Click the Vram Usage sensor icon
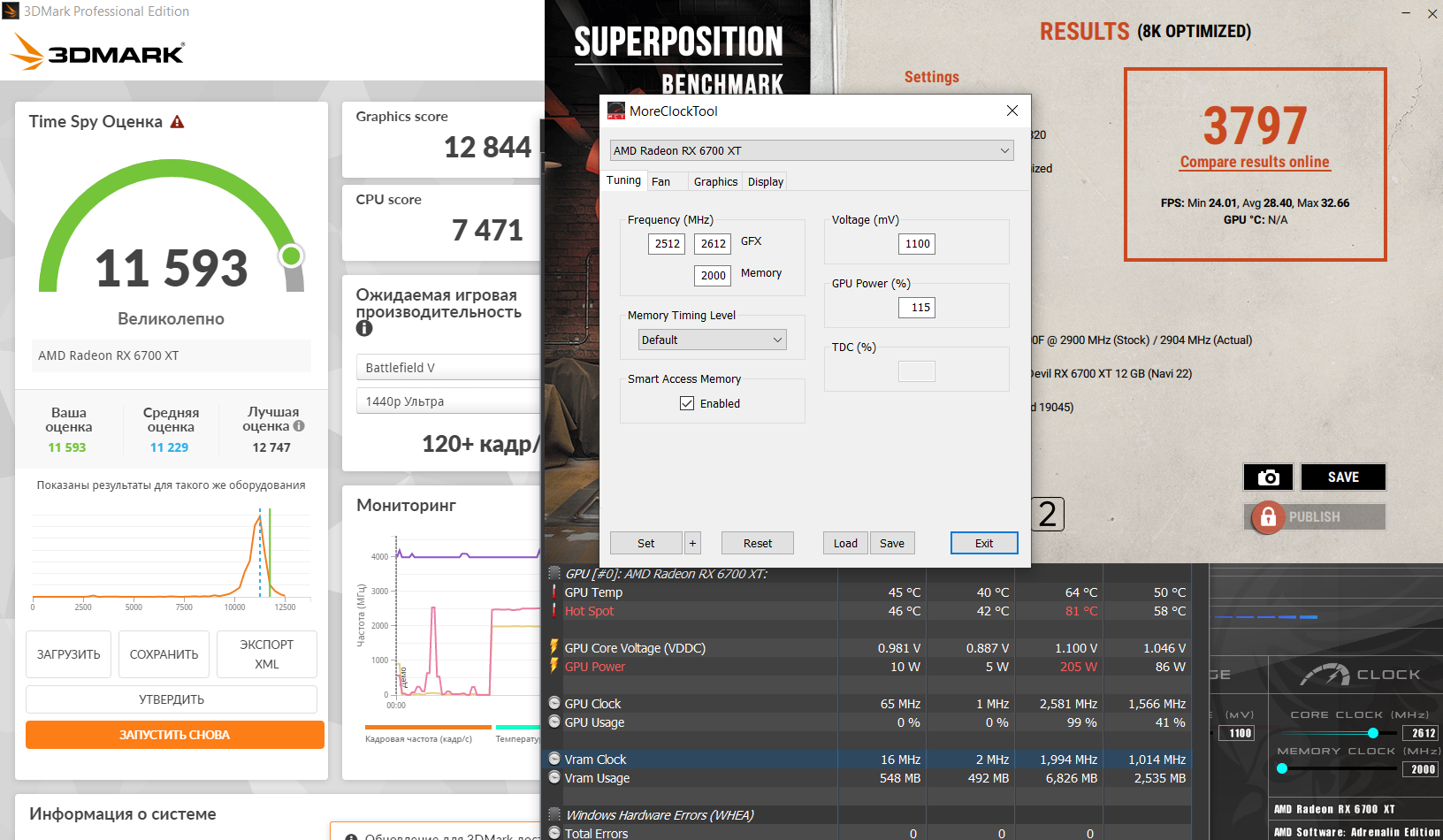Image resolution: width=1443 pixels, height=840 pixels. tap(554, 778)
